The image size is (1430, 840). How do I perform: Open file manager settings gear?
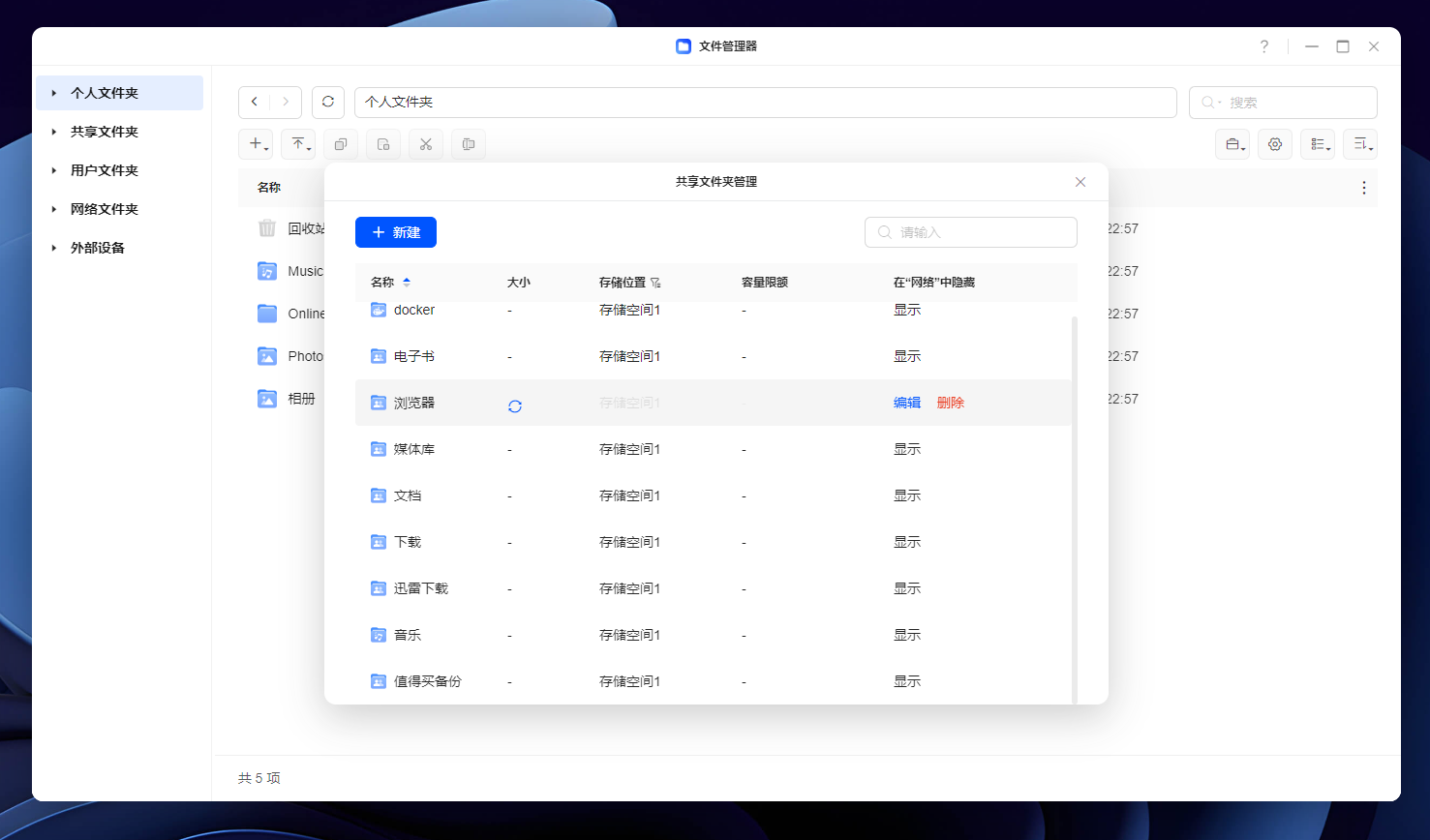point(1275,144)
